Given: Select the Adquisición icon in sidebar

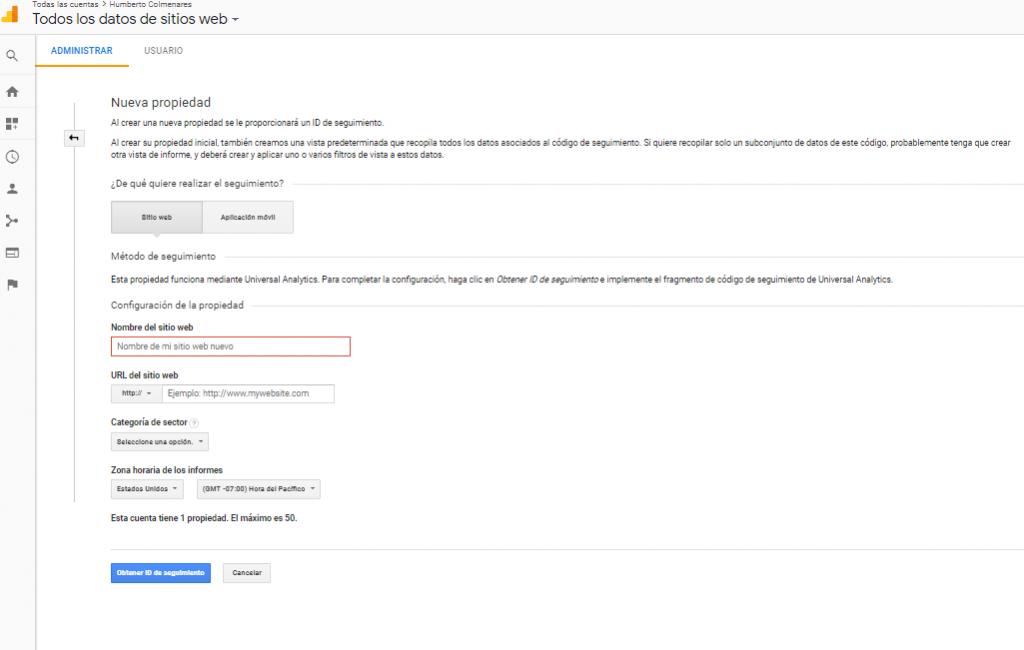Looking at the screenshot, I should [12, 220].
